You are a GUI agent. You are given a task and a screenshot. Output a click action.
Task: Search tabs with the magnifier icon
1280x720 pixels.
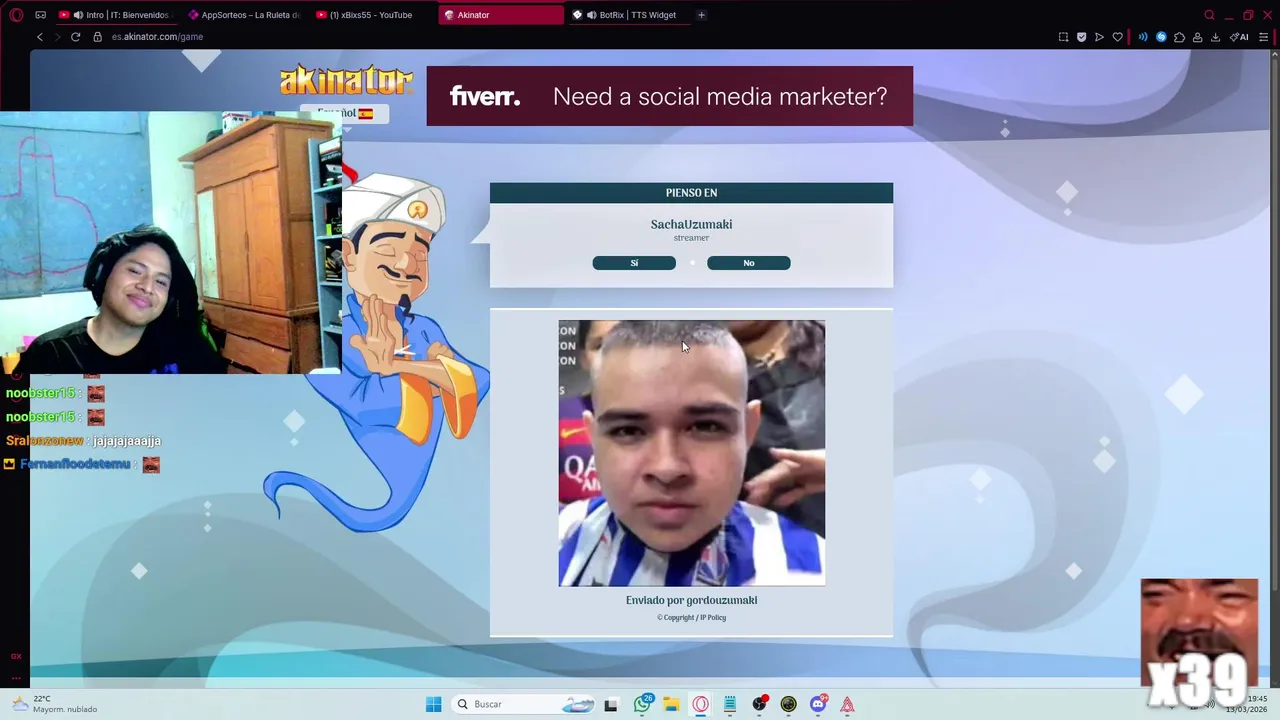1209,15
